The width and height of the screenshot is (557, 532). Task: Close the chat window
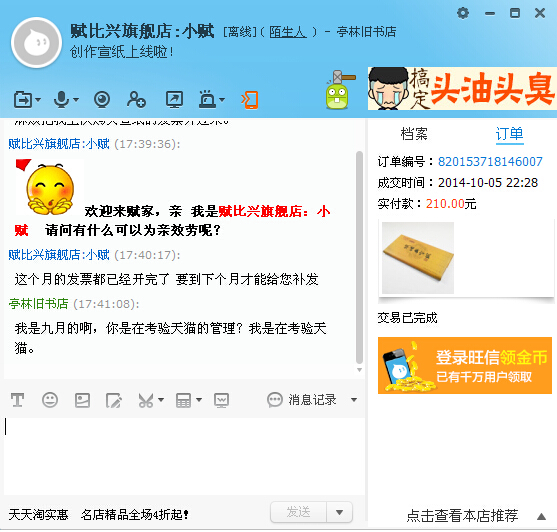click(x=540, y=13)
